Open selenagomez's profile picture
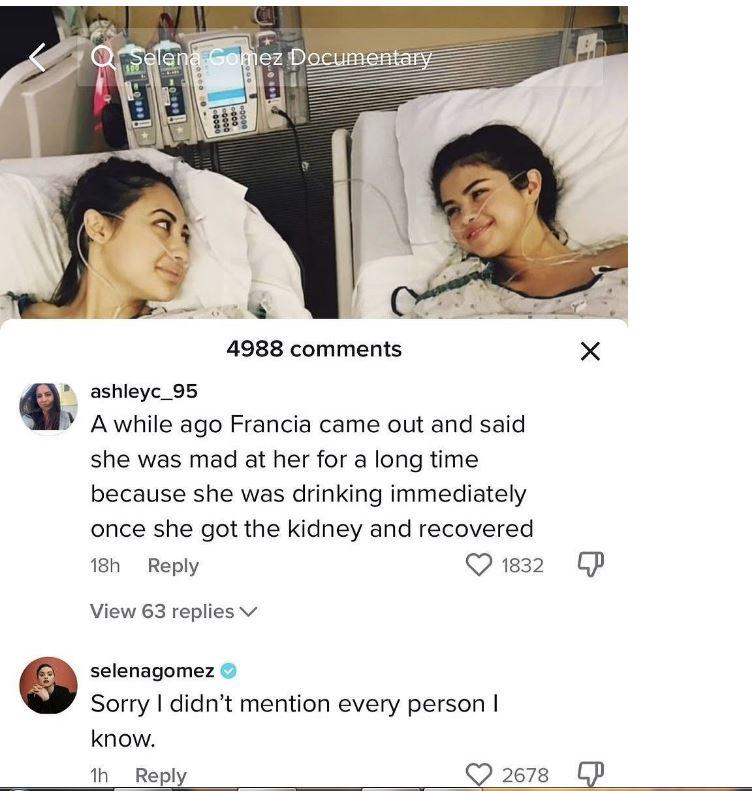Screen dimensions: 752x791 [48, 685]
